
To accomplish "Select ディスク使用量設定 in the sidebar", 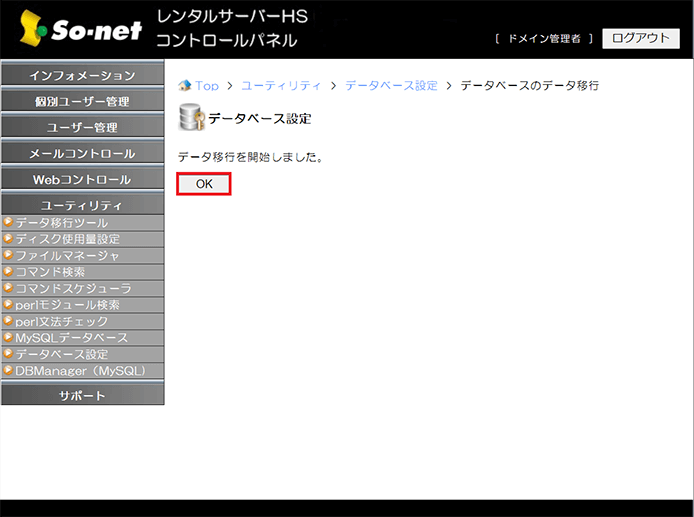I will (67, 239).
